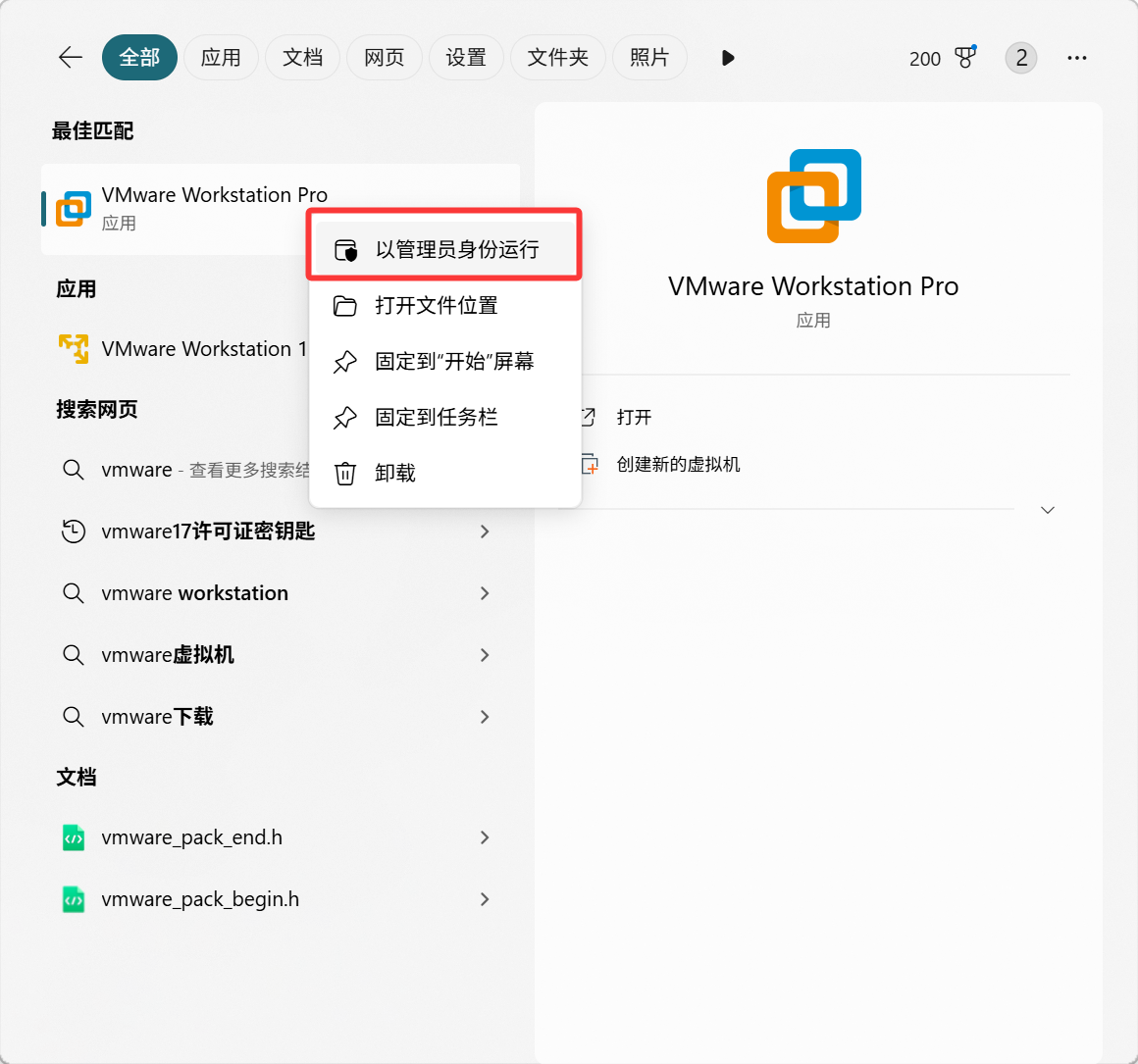1138x1064 pixels.
Task: Expand vmware虚拟机 suggestion chevron
Action: tap(485, 655)
